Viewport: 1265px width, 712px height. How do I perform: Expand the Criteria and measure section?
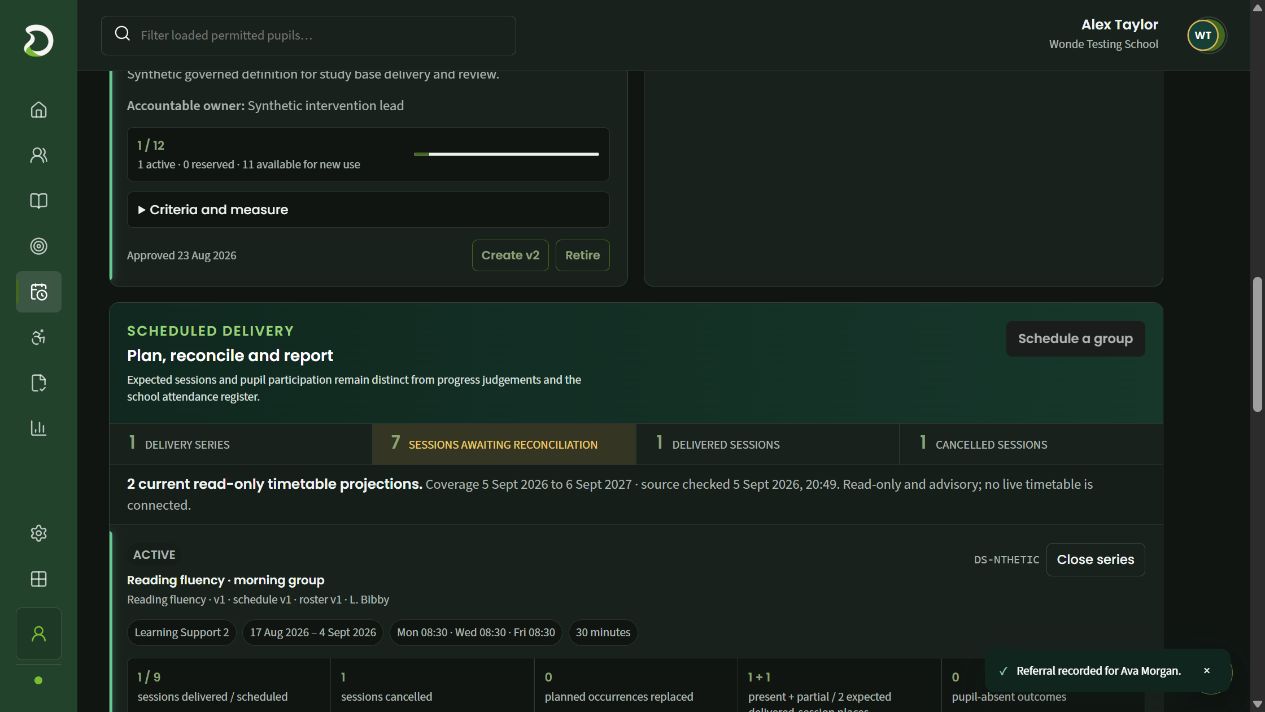tap(368, 210)
